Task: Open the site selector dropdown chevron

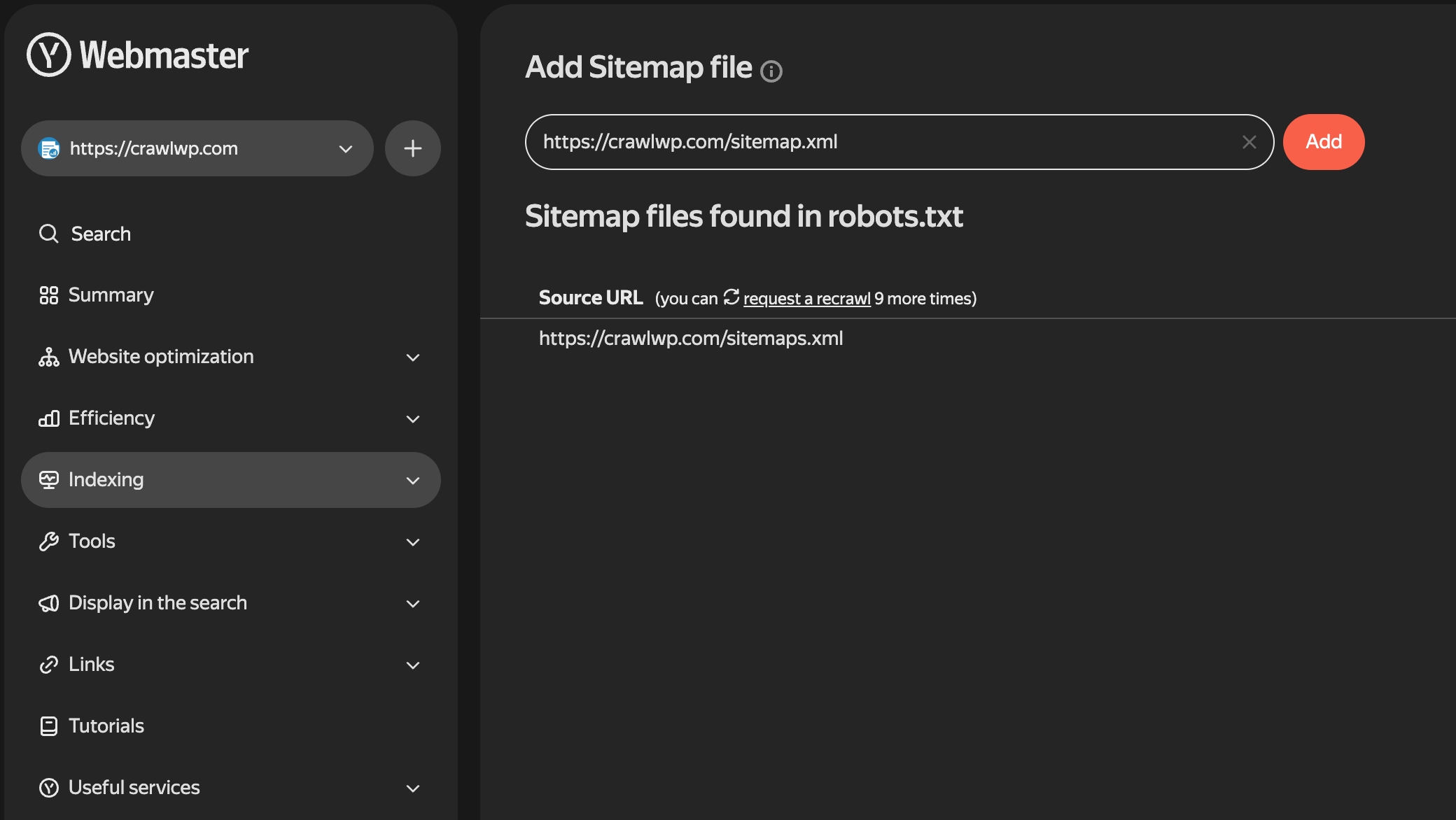Action: click(x=345, y=149)
